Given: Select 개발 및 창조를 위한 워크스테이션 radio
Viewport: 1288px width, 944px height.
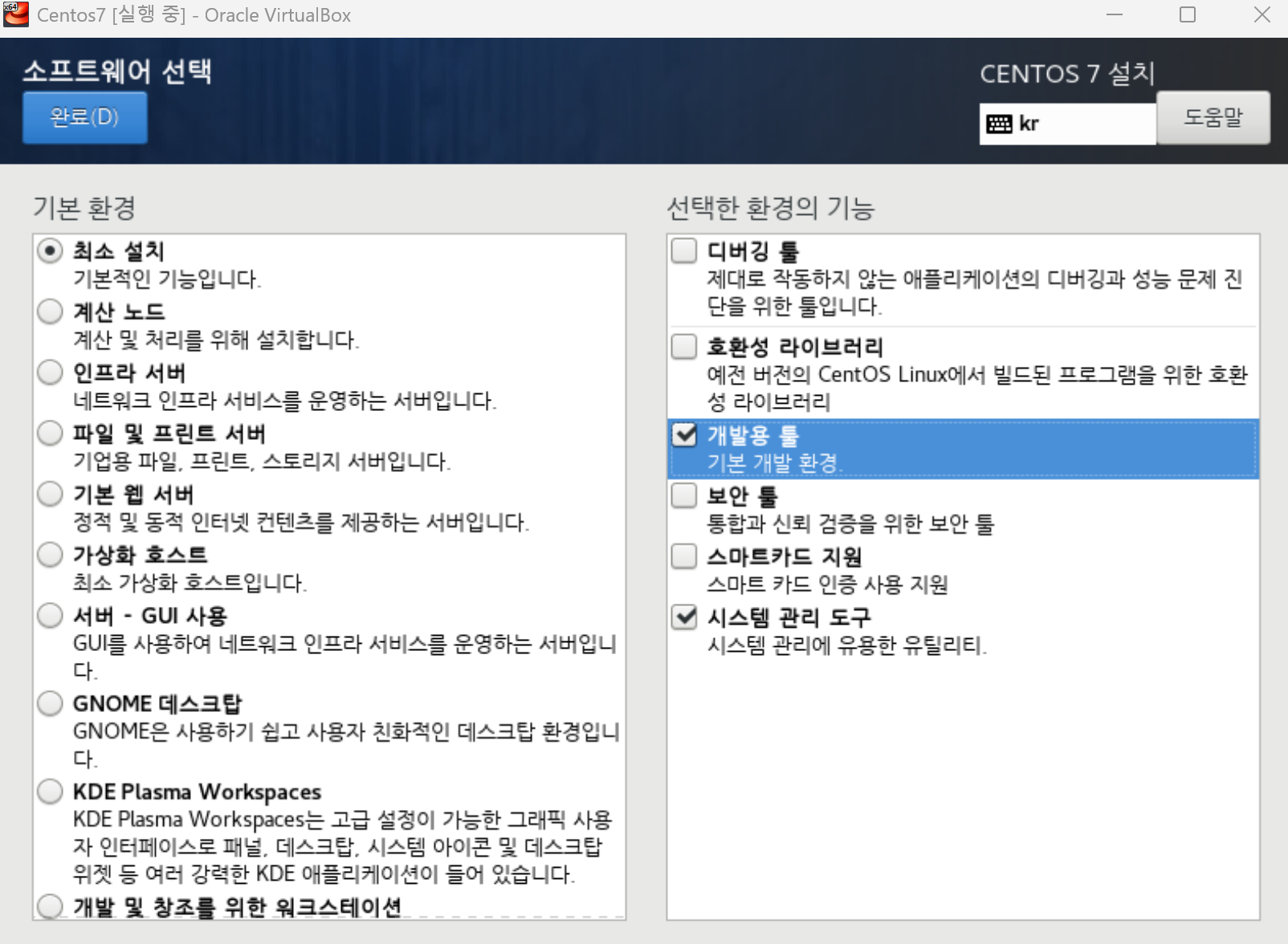Looking at the screenshot, I should tap(50, 906).
